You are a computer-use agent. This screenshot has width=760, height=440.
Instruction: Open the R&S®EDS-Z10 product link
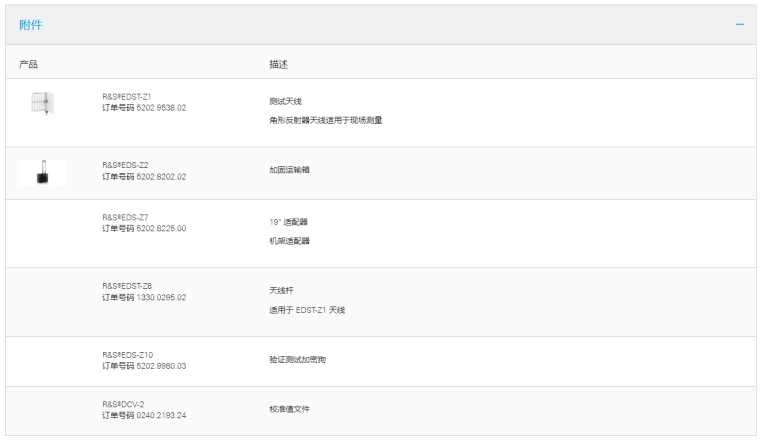(x=128, y=354)
